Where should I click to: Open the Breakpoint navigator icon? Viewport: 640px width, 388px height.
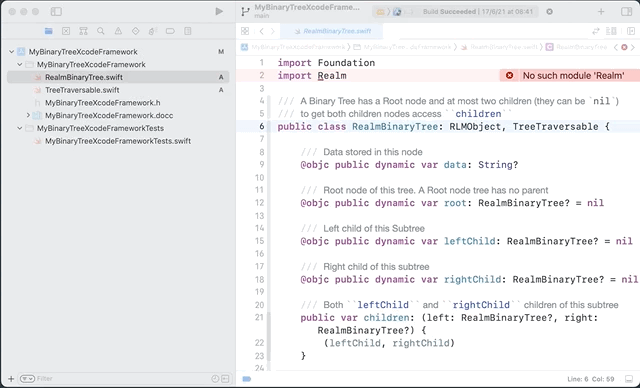[x=170, y=31]
